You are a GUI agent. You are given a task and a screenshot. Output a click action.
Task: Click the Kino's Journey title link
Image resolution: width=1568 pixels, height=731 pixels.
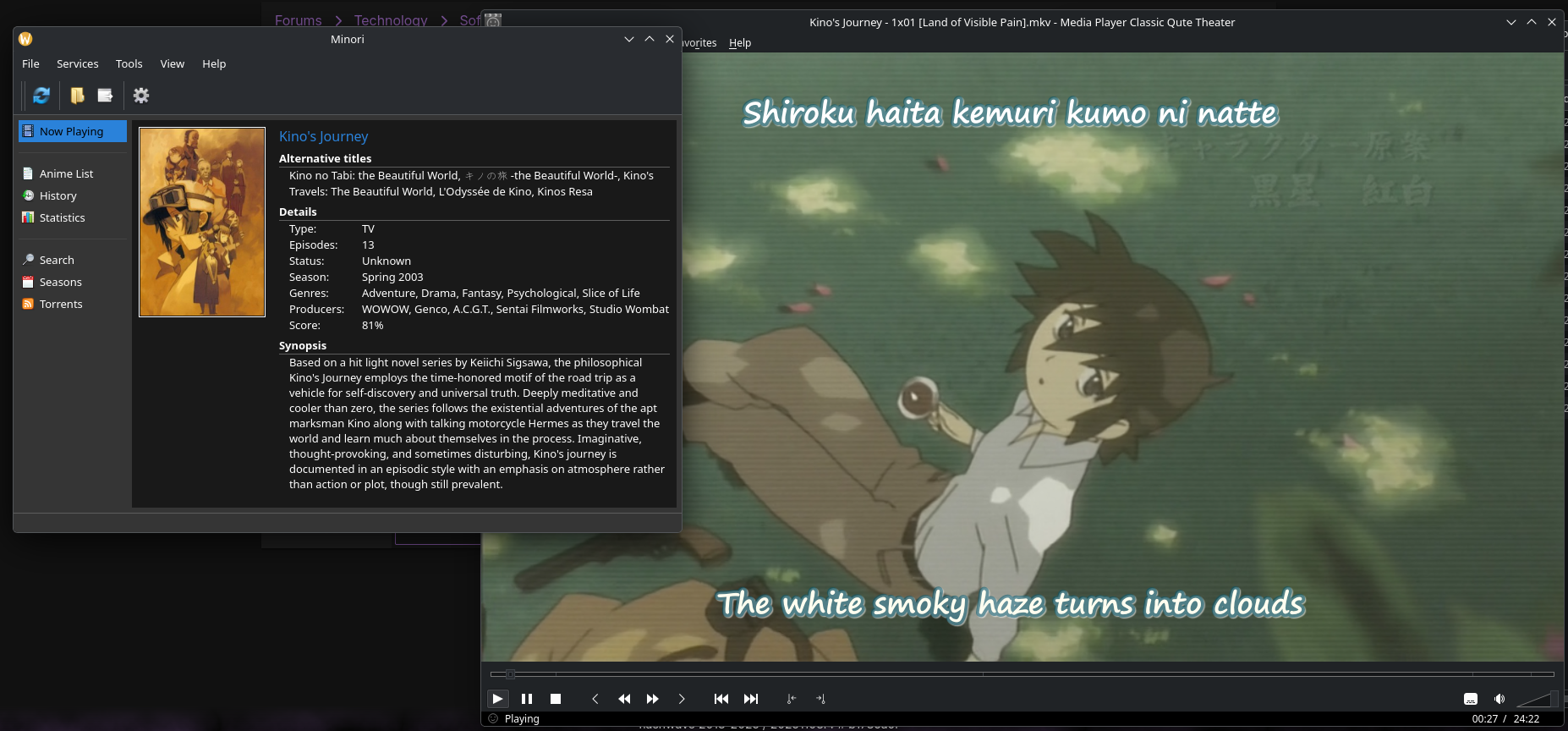pos(323,136)
